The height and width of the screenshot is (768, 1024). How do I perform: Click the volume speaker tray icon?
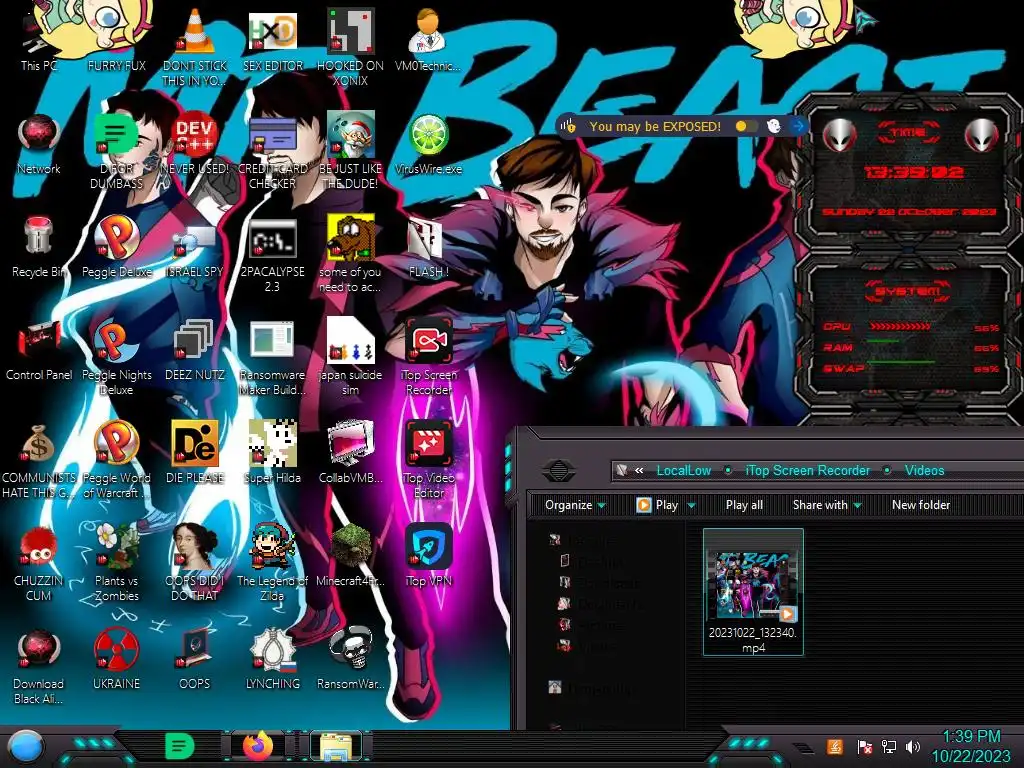pos(913,746)
